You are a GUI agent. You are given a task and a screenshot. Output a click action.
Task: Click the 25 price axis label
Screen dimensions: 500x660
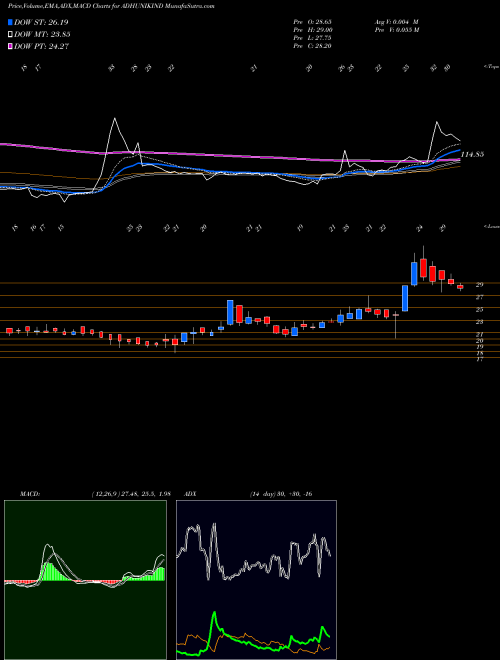pyautogui.click(x=480, y=310)
